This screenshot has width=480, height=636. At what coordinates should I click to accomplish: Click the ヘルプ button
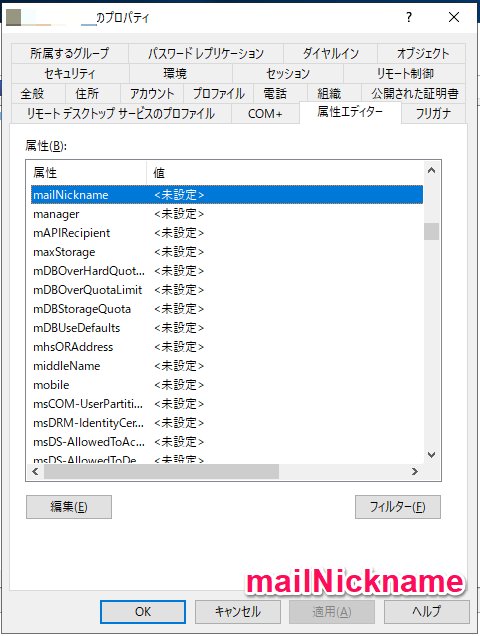426,612
